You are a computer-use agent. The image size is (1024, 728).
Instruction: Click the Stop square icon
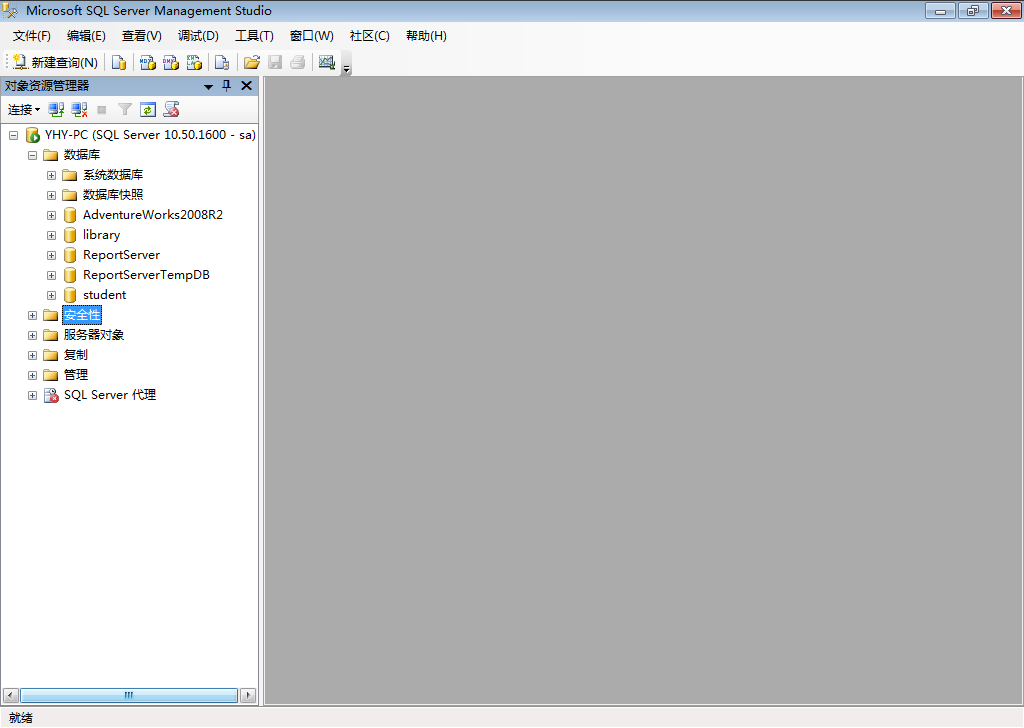(x=102, y=110)
